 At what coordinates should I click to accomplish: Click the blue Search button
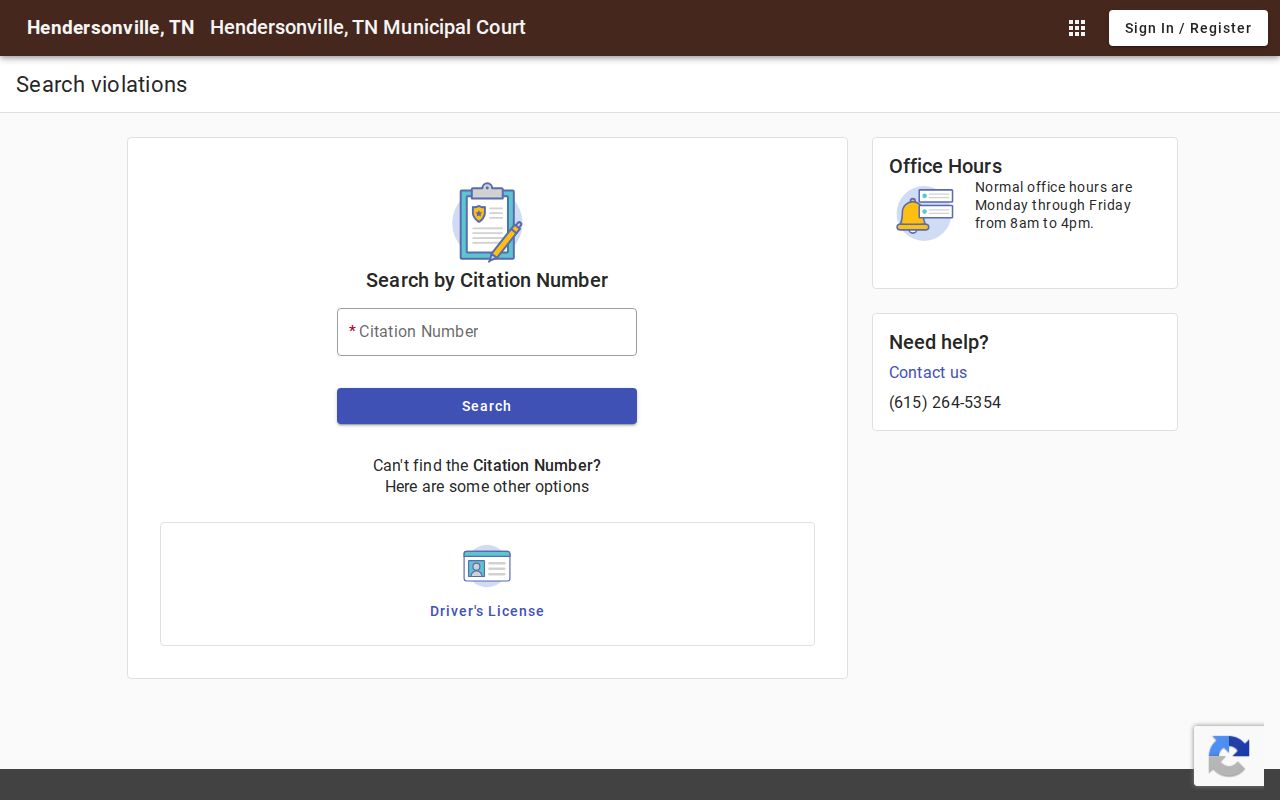tap(487, 406)
